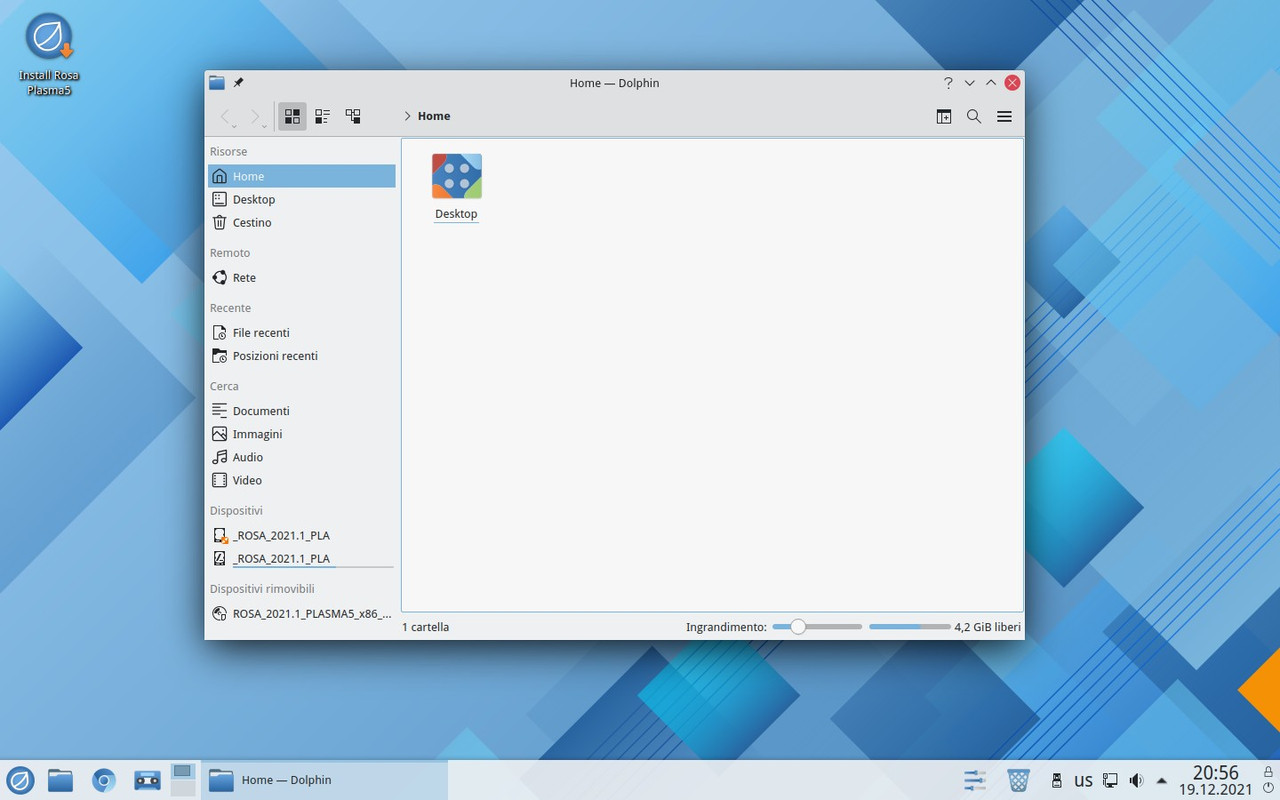Open forward button history dropdown arrow
The image size is (1280, 800).
[x=265, y=126]
